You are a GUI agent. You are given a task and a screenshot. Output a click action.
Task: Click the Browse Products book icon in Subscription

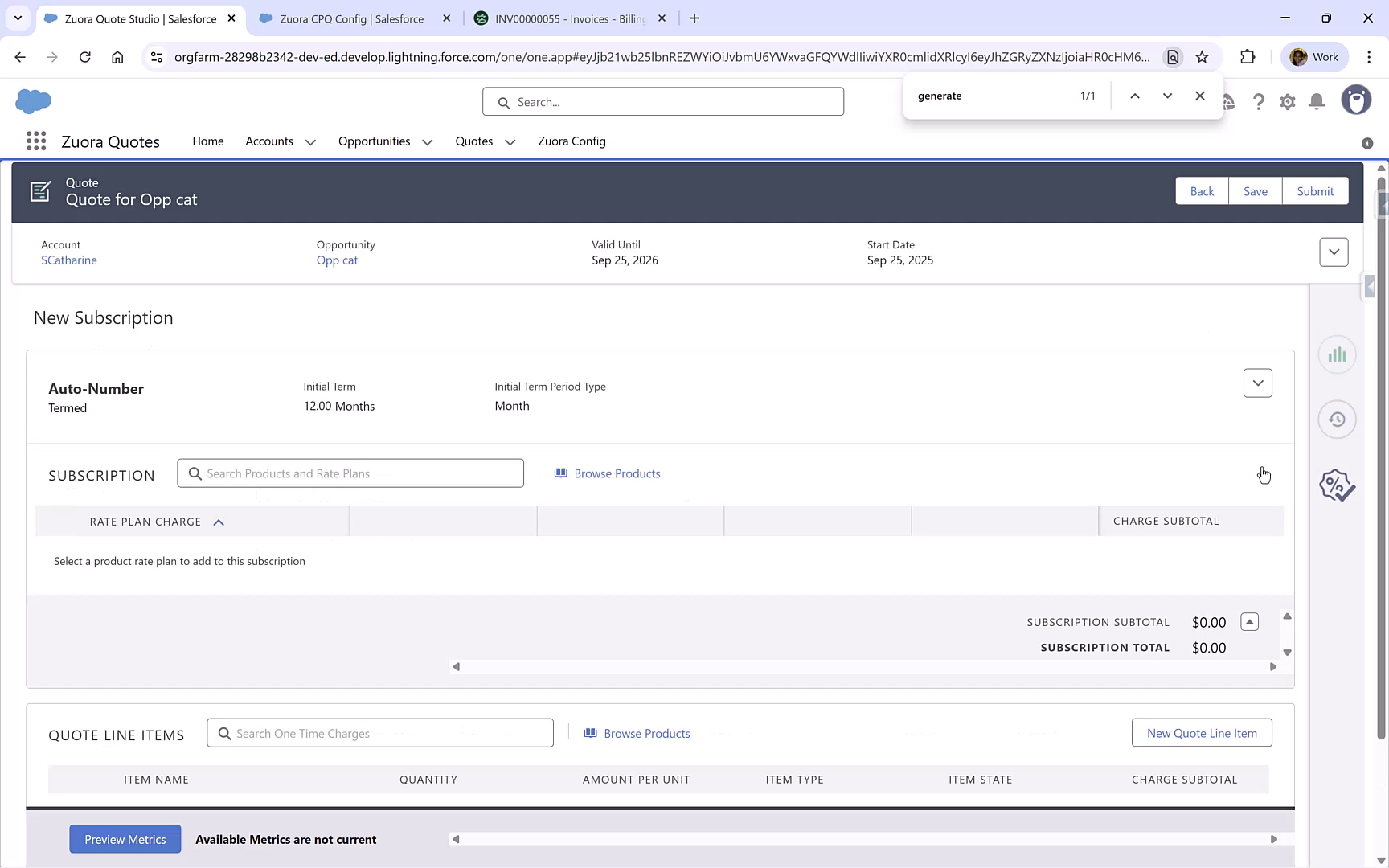click(x=561, y=473)
